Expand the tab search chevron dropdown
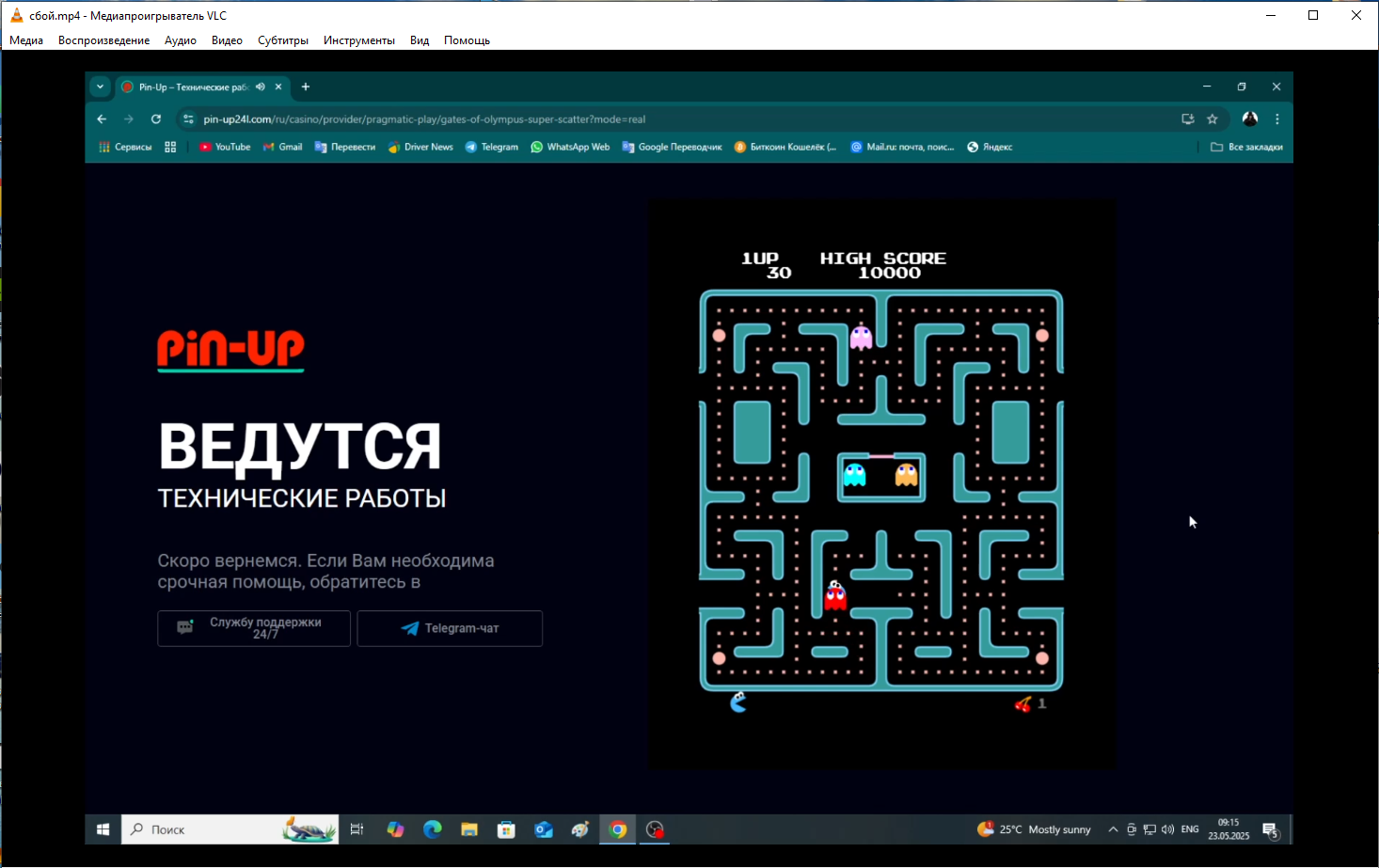The height and width of the screenshot is (868, 1379). point(100,87)
